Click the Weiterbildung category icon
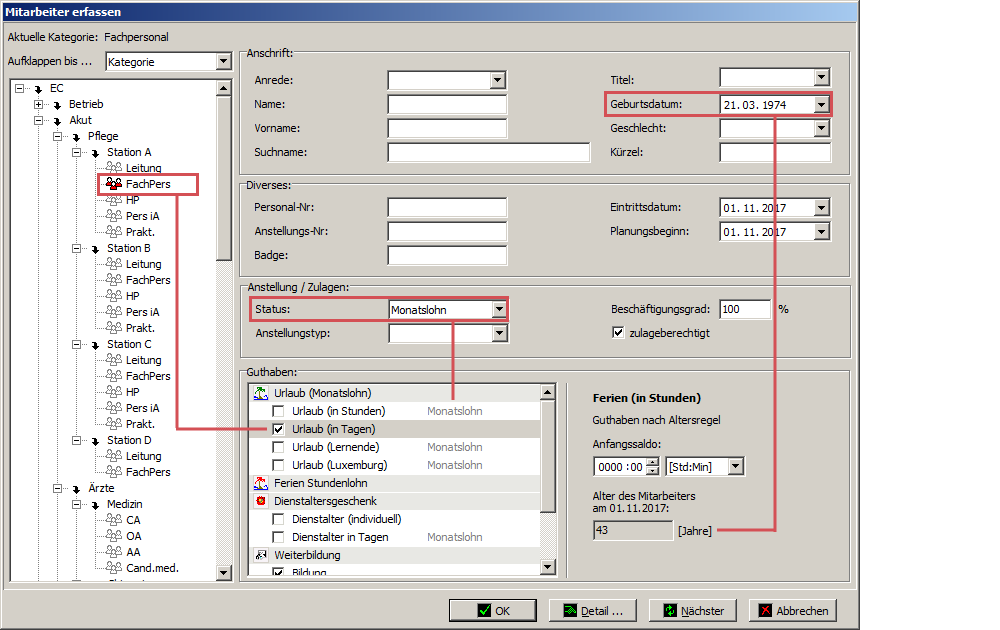1000x630 pixels. click(261, 555)
